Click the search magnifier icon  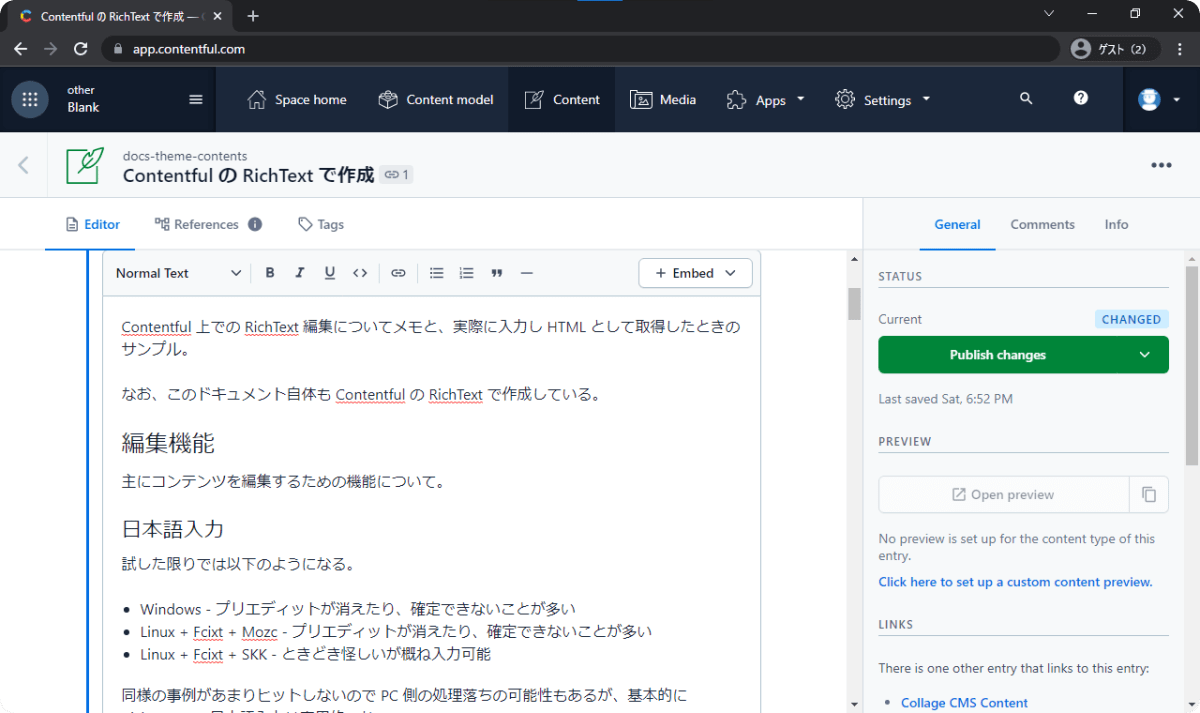coord(1026,99)
